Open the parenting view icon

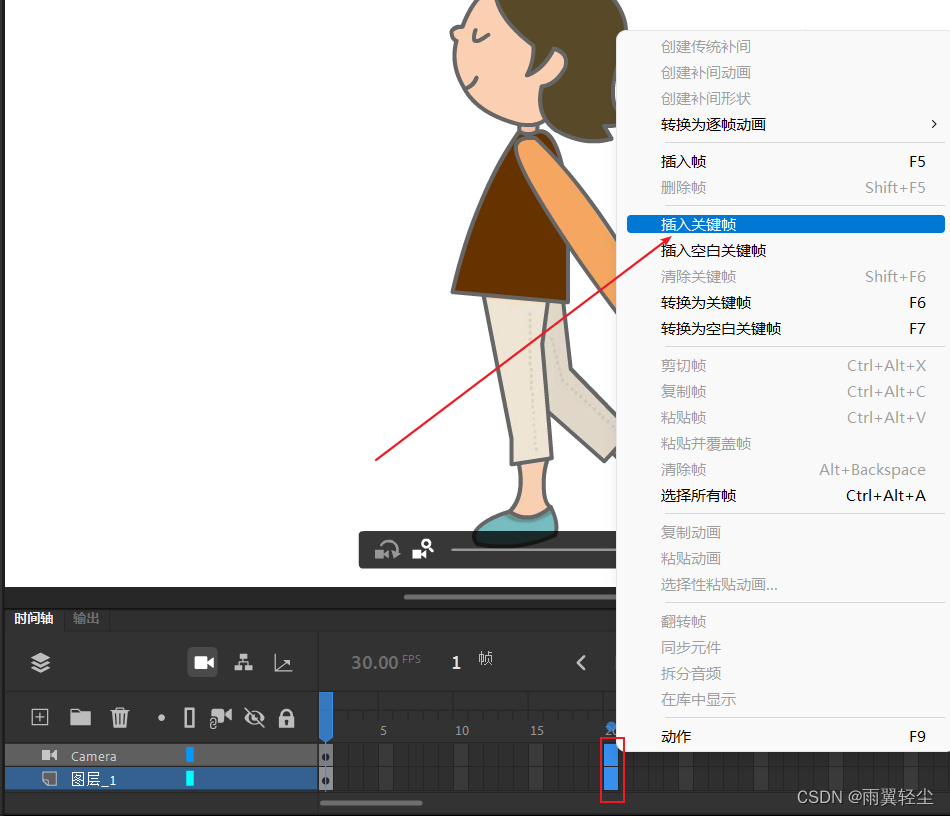coord(243,662)
